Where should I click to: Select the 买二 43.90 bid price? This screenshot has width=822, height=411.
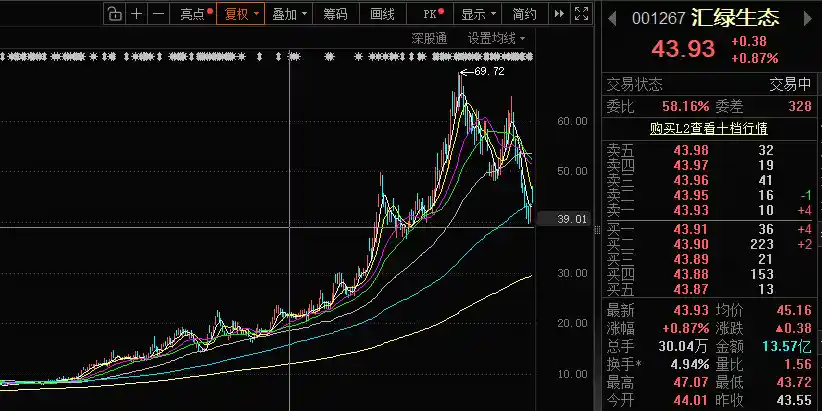[x=691, y=244]
